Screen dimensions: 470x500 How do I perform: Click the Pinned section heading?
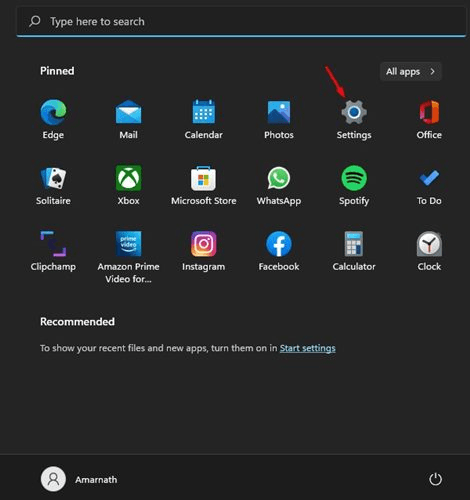tap(57, 71)
